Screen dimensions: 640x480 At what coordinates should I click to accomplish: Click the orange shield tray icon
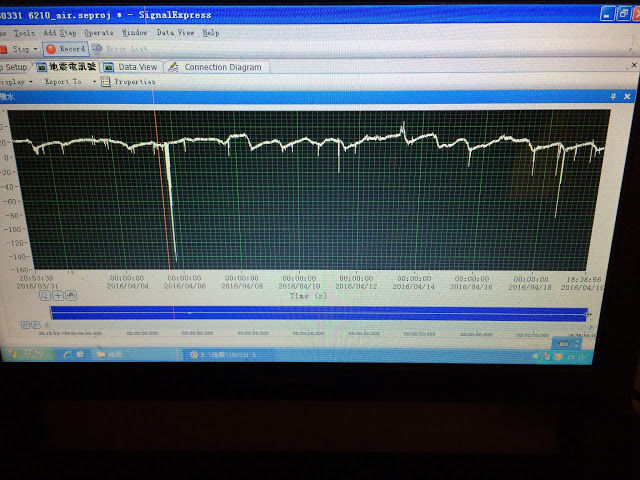558,357
